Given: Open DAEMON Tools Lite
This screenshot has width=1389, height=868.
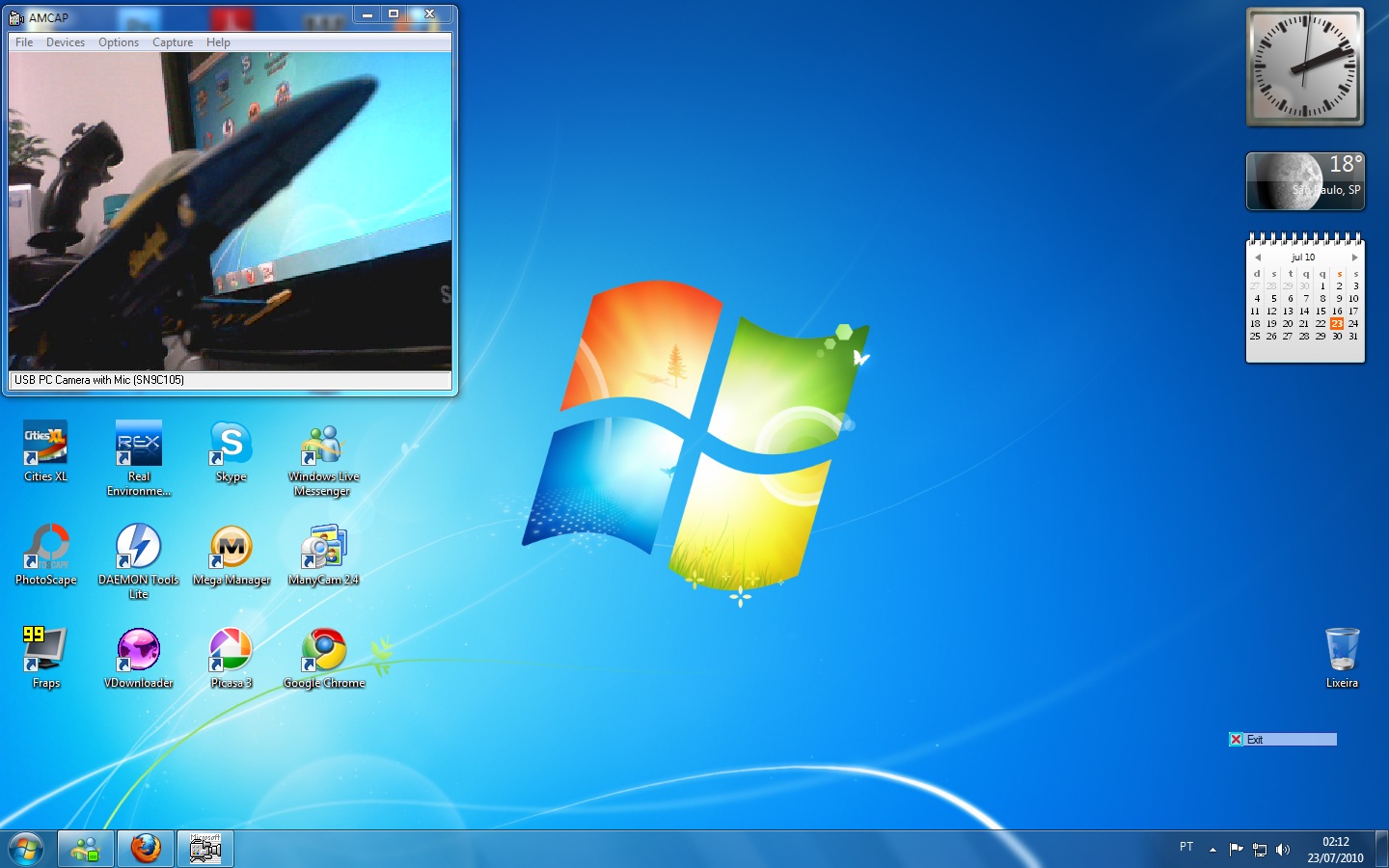Looking at the screenshot, I should (x=138, y=545).
